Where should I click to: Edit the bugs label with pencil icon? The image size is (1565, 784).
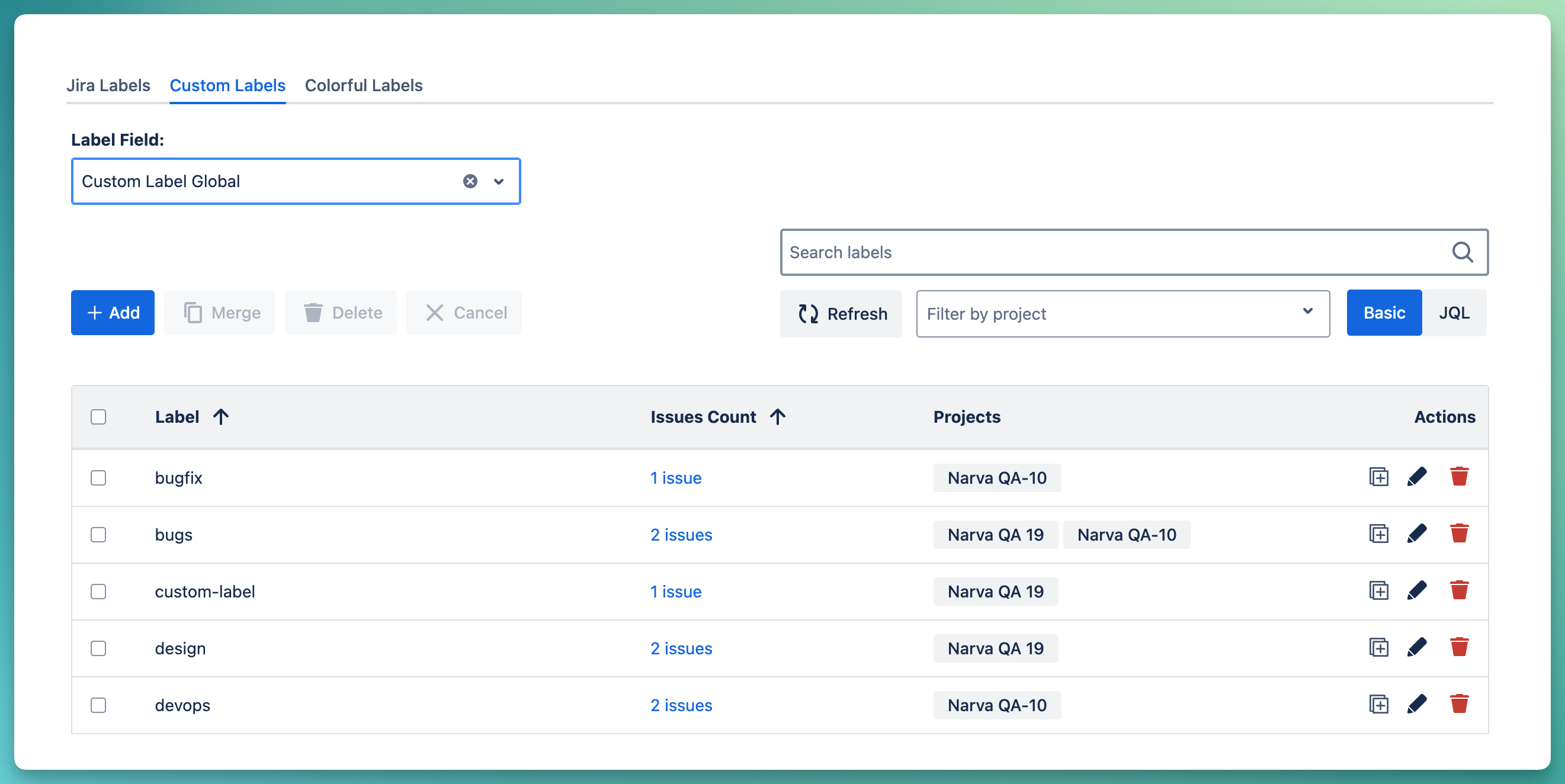[x=1417, y=534]
